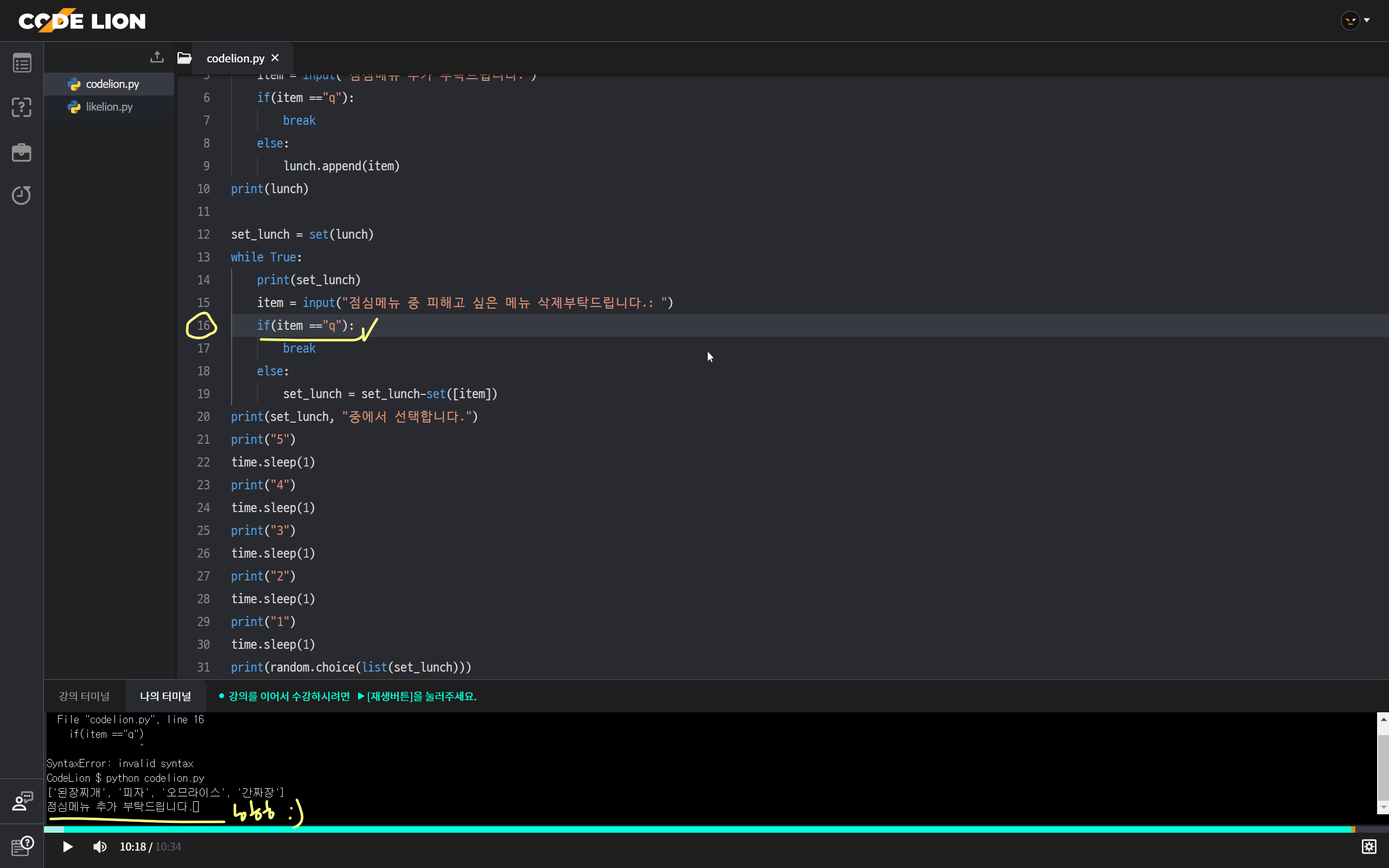The image size is (1389, 868).
Task: Switch to the 강의 터미널 tab
Action: point(84,697)
